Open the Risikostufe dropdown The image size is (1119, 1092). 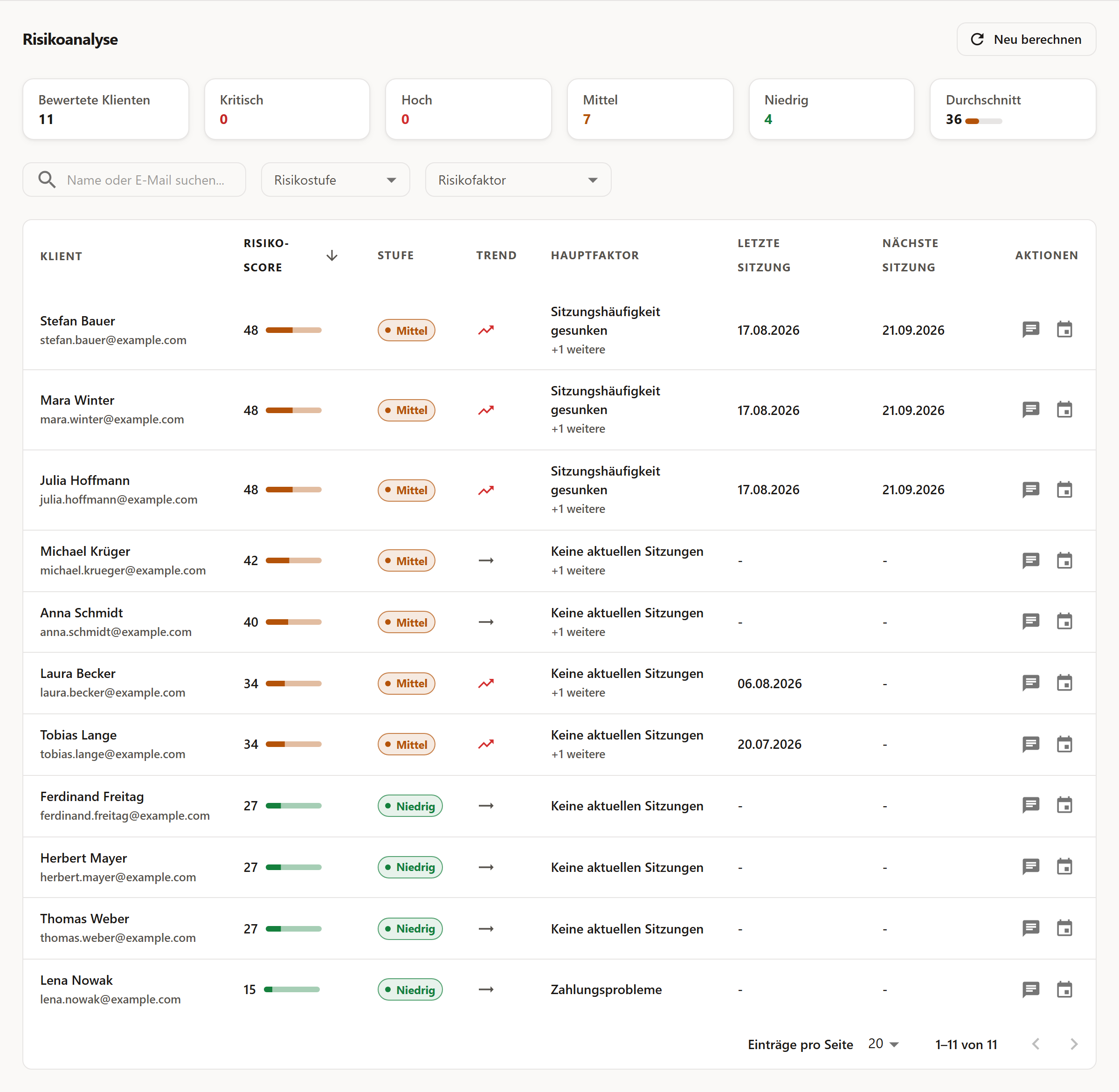pyautogui.click(x=336, y=180)
